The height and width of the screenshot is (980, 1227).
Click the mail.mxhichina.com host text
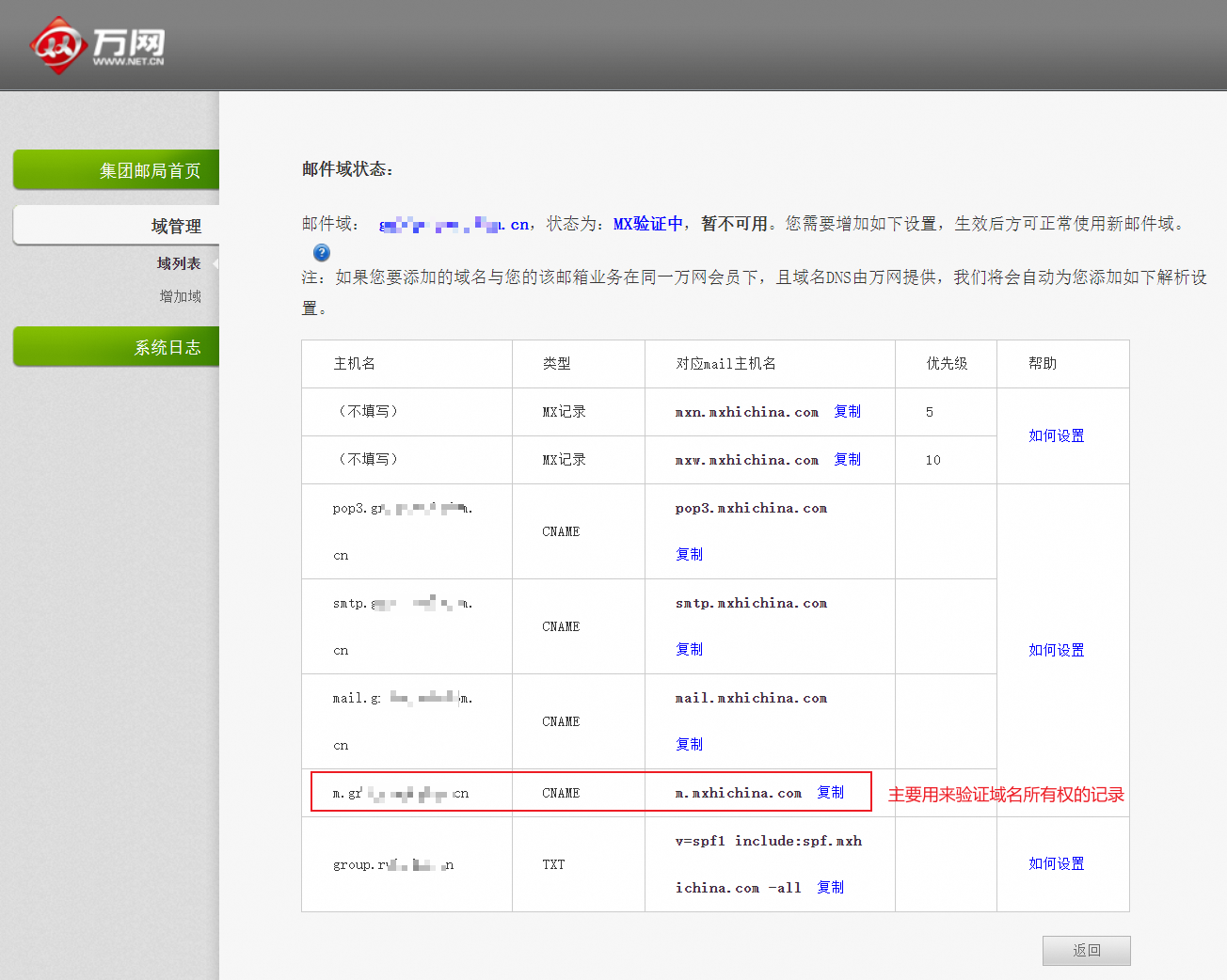click(751, 699)
